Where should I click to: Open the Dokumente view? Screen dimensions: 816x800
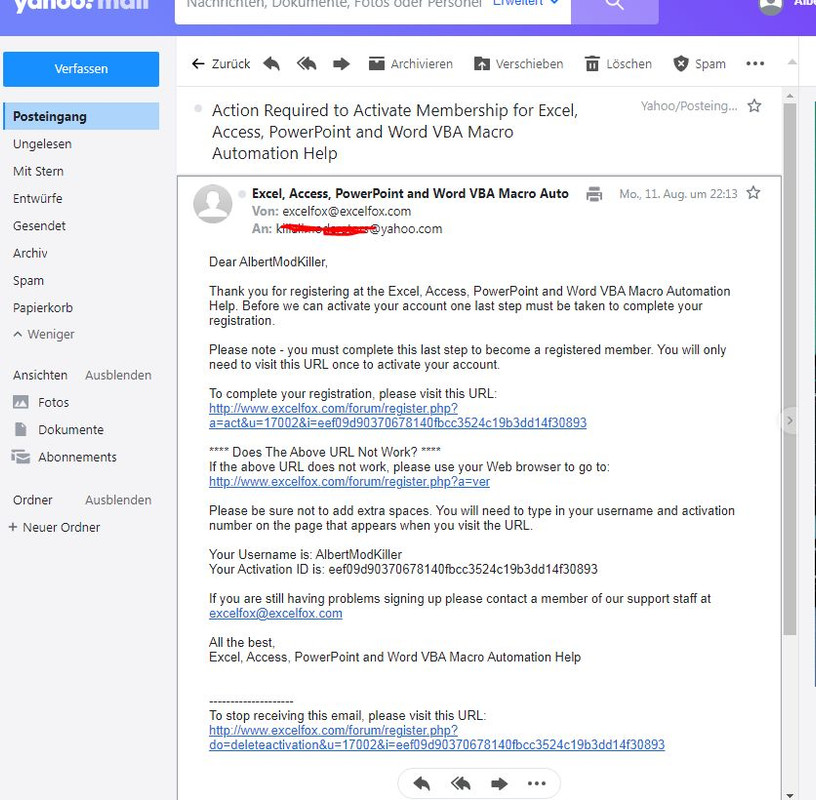pyautogui.click(x=58, y=429)
